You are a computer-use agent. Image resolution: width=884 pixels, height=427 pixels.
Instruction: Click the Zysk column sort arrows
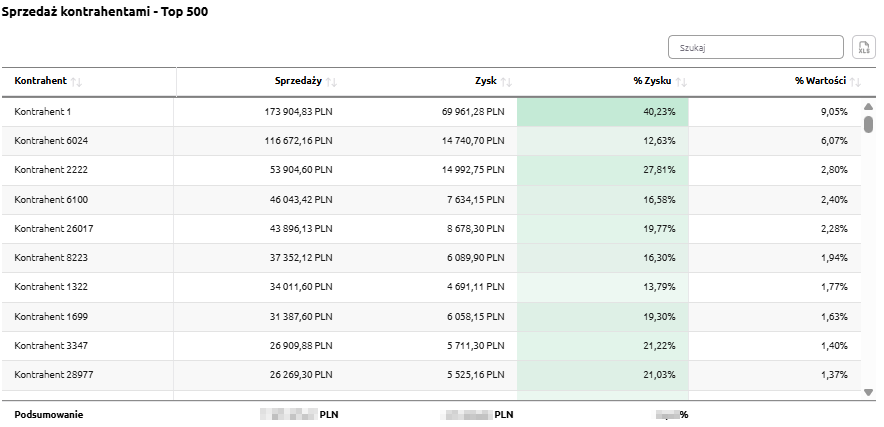click(506, 82)
